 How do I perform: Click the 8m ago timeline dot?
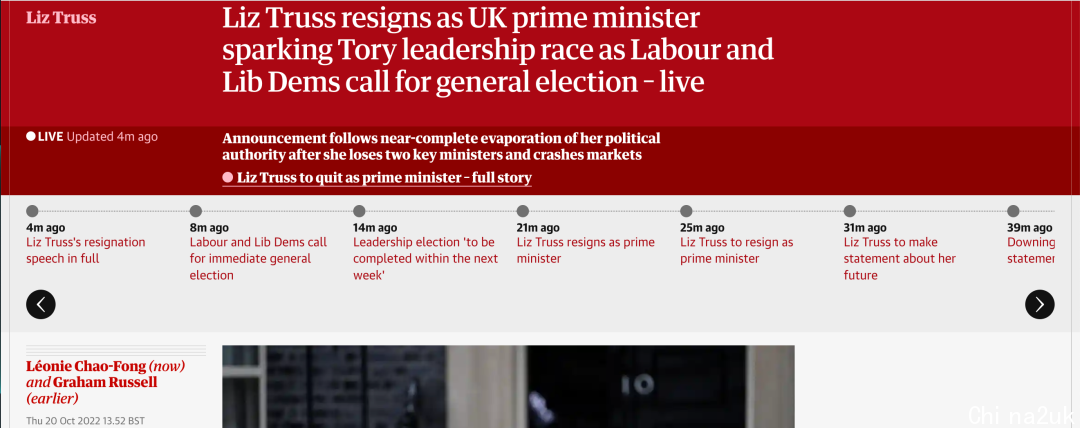[196, 211]
